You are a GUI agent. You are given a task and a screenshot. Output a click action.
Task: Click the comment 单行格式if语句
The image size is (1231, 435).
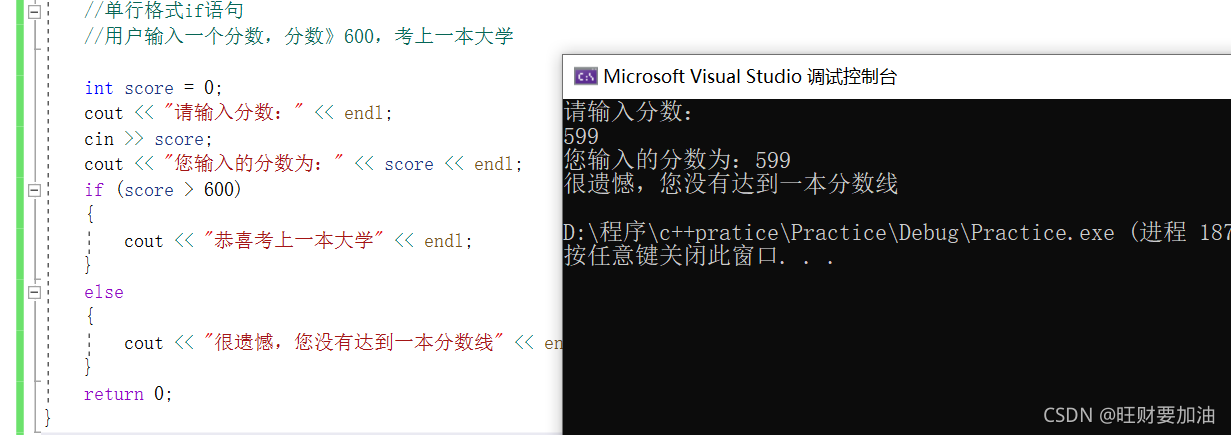164,12
